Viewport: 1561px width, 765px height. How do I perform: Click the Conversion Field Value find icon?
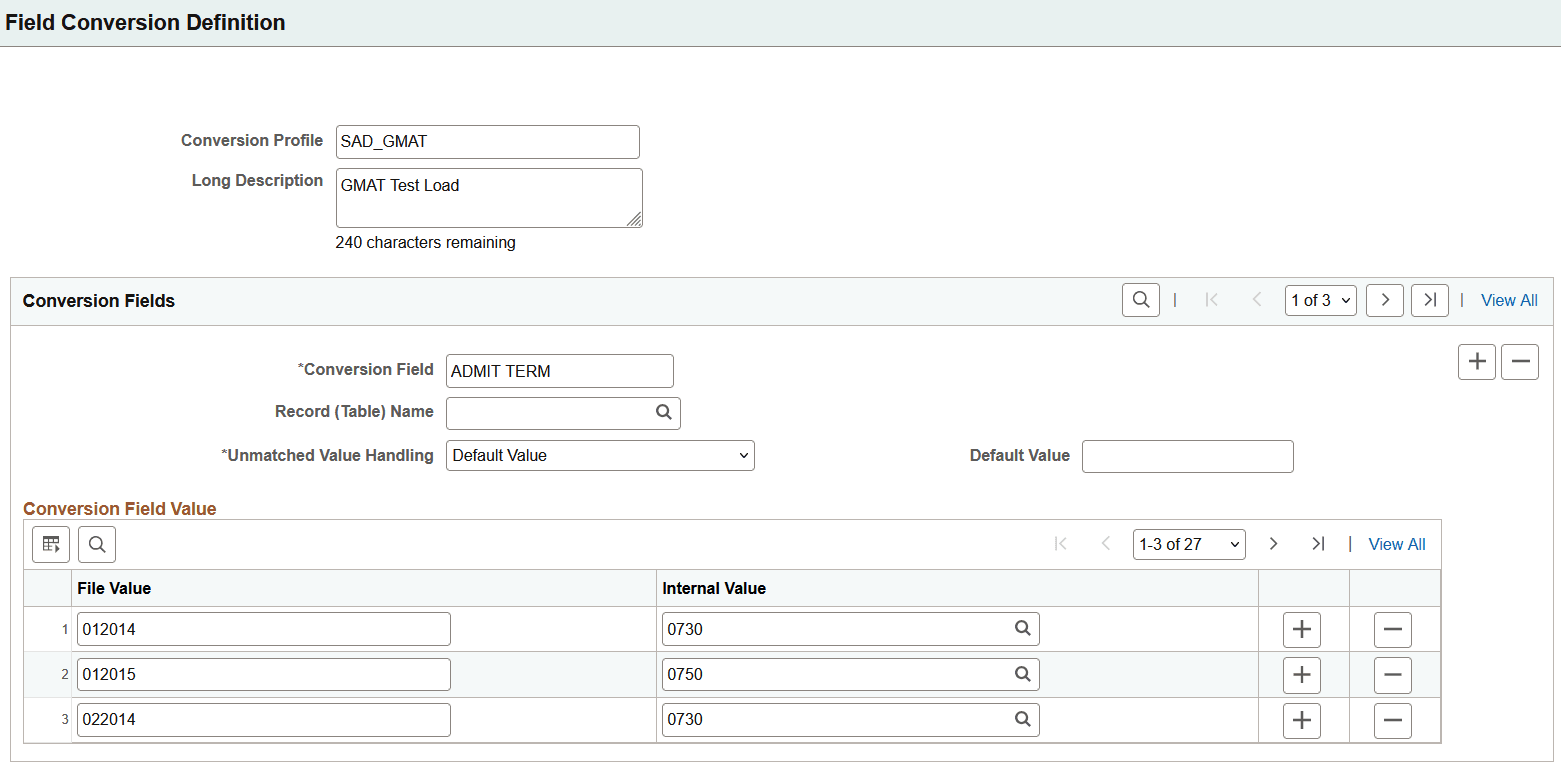coord(97,544)
